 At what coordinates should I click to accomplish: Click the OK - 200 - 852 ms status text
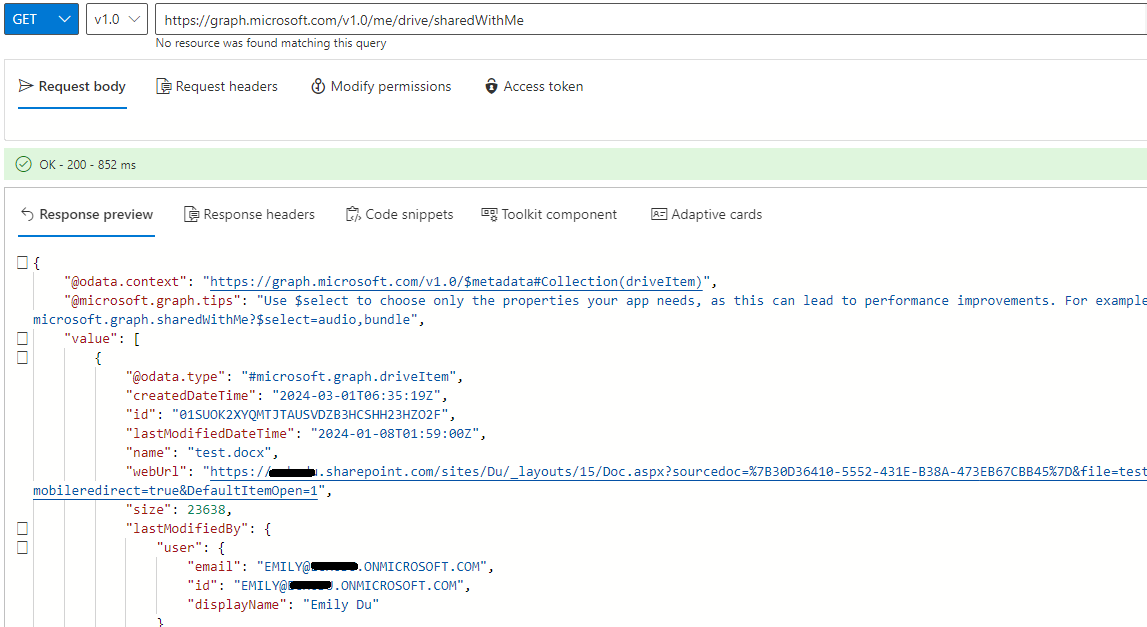[x=88, y=165]
